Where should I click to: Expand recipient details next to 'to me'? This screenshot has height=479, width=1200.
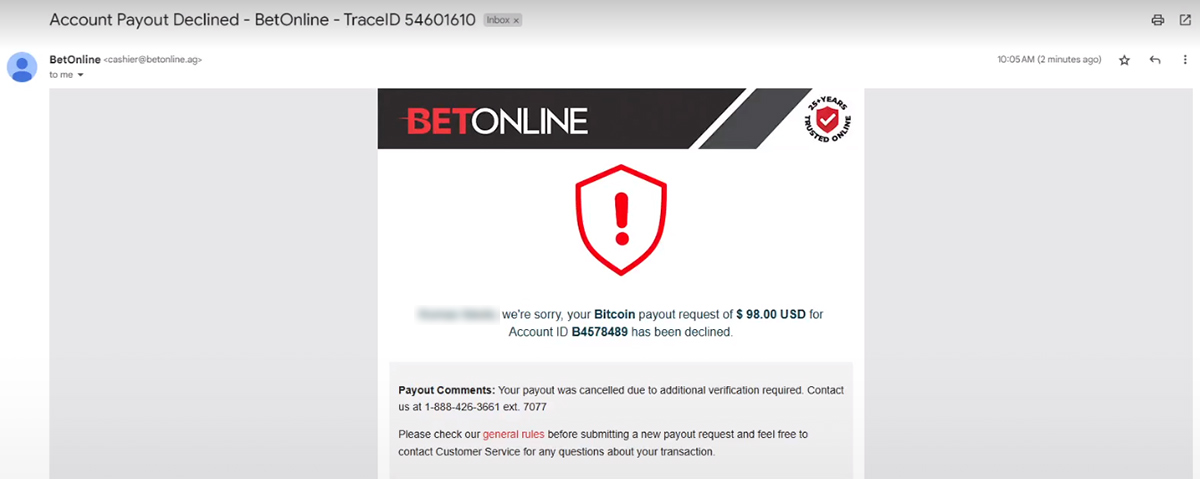pyautogui.click(x=80, y=75)
